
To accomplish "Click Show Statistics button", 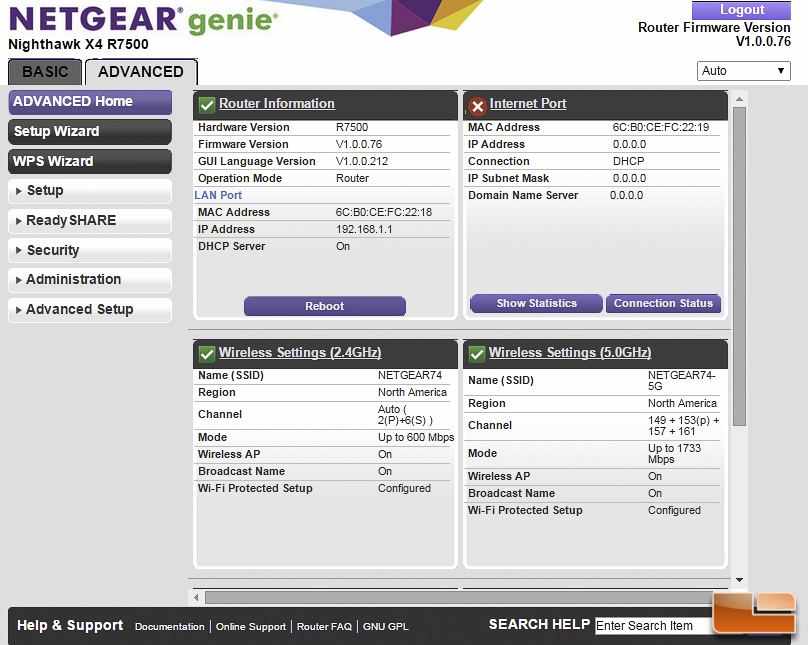I will point(536,303).
